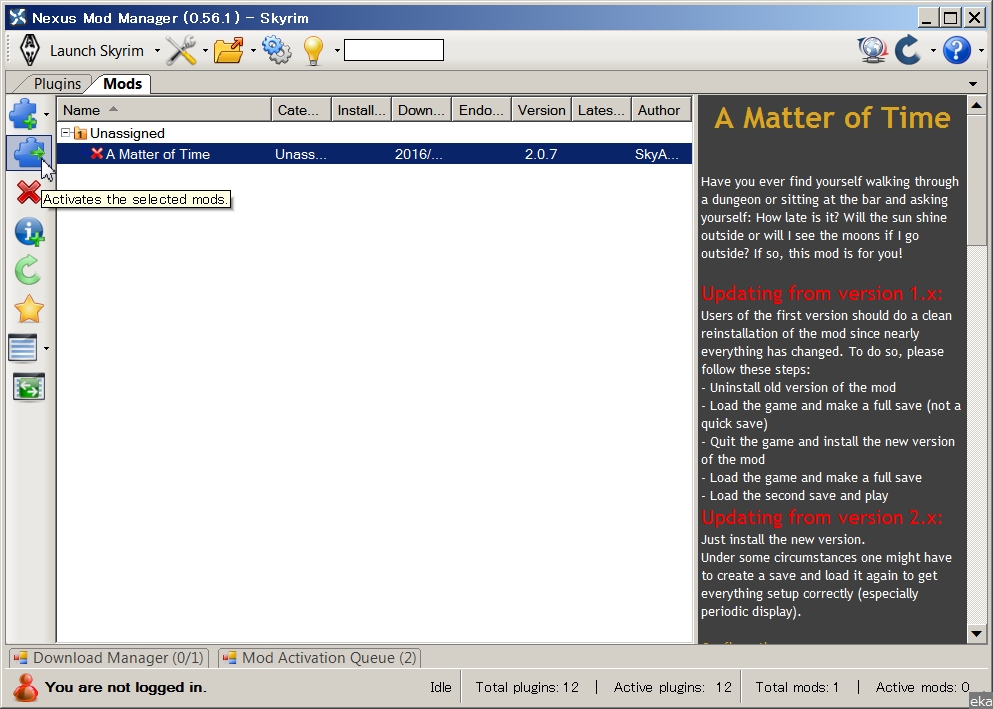Click the Nexus Mod Manager title bar icon

(x=18, y=18)
